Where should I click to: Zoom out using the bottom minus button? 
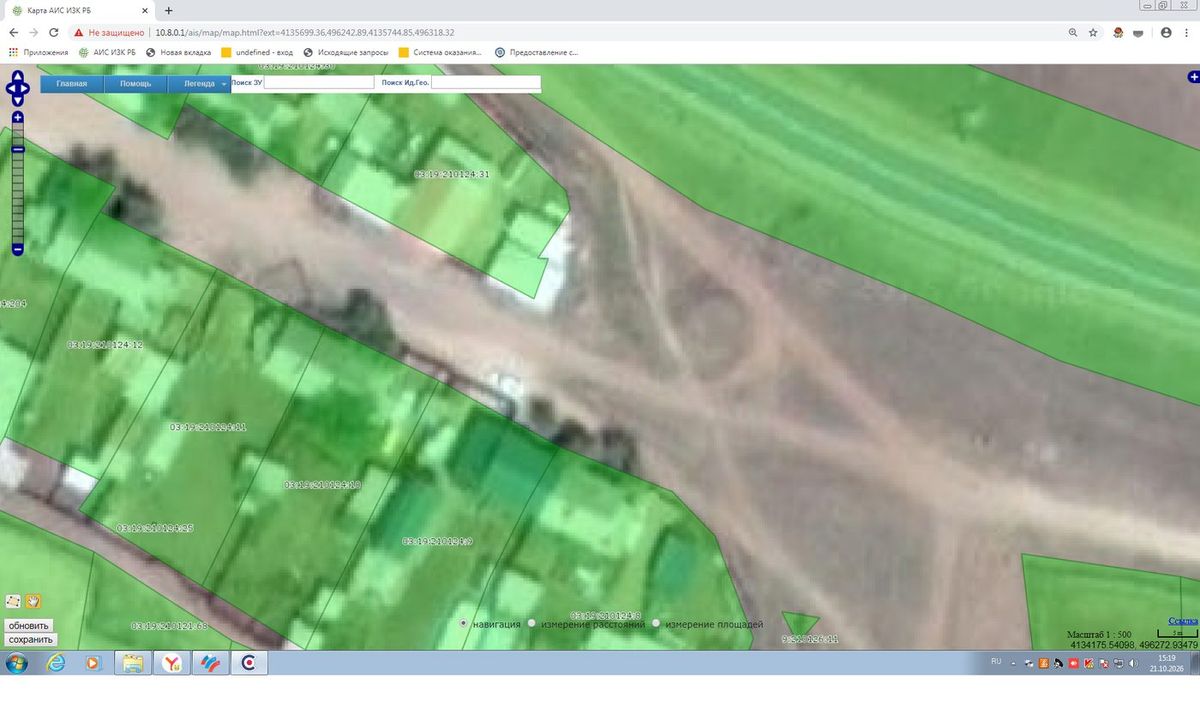(18, 249)
